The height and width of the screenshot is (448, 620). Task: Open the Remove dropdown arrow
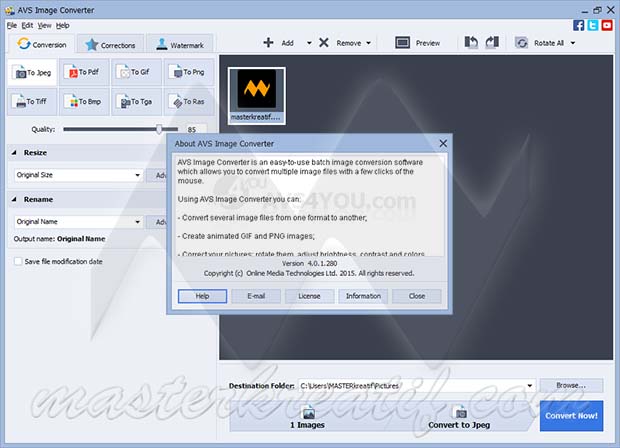369,43
